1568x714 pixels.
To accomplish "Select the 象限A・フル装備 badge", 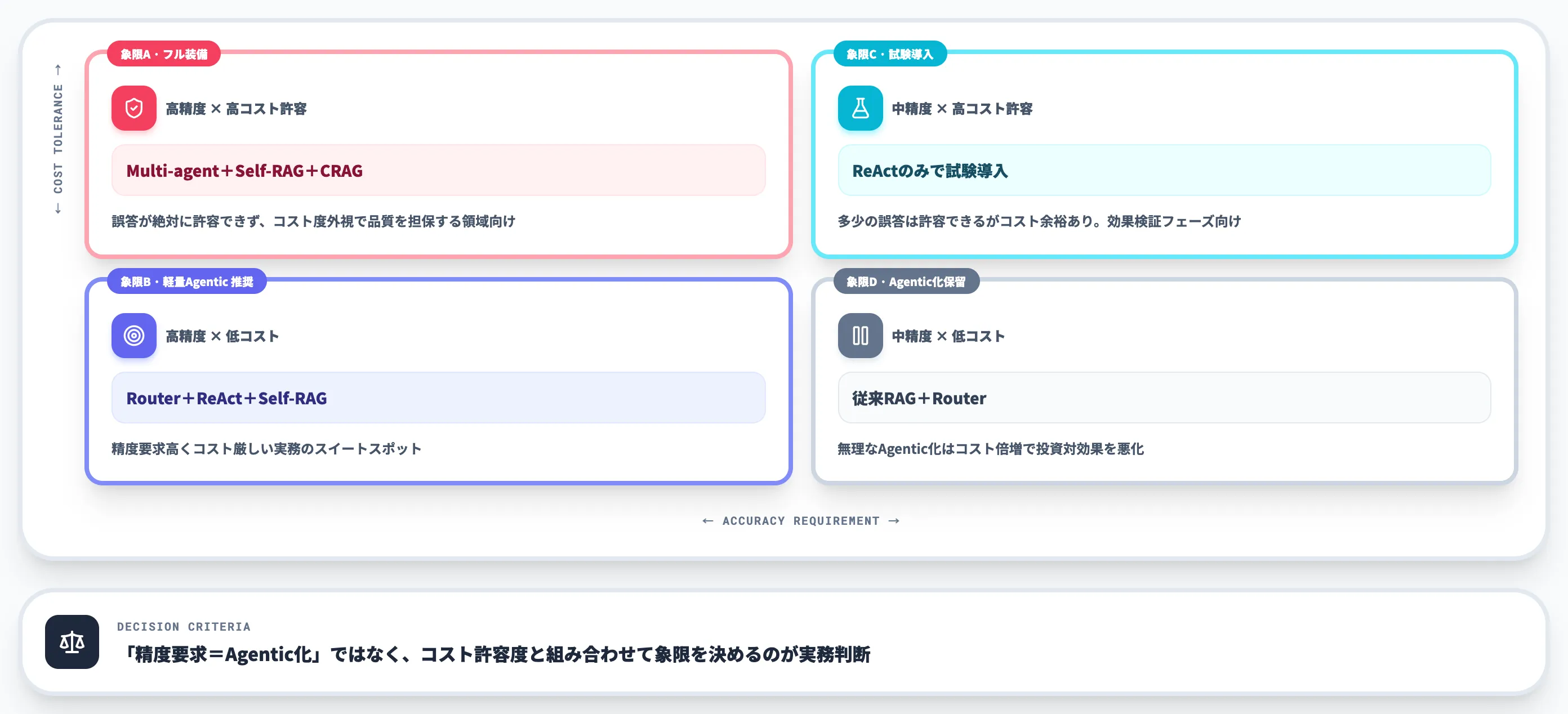I will [x=164, y=54].
